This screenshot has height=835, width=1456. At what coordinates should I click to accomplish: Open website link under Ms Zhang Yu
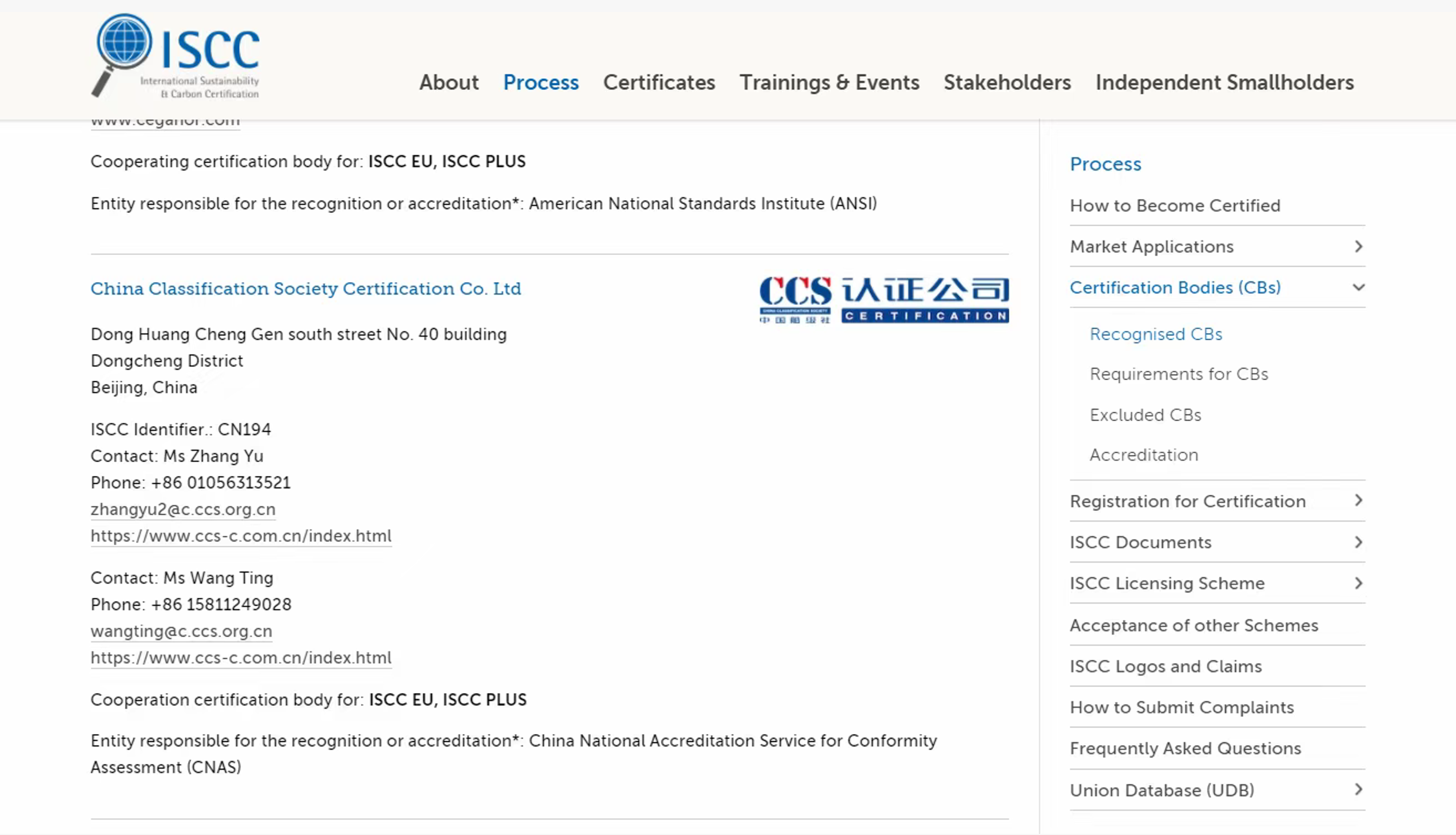point(241,536)
